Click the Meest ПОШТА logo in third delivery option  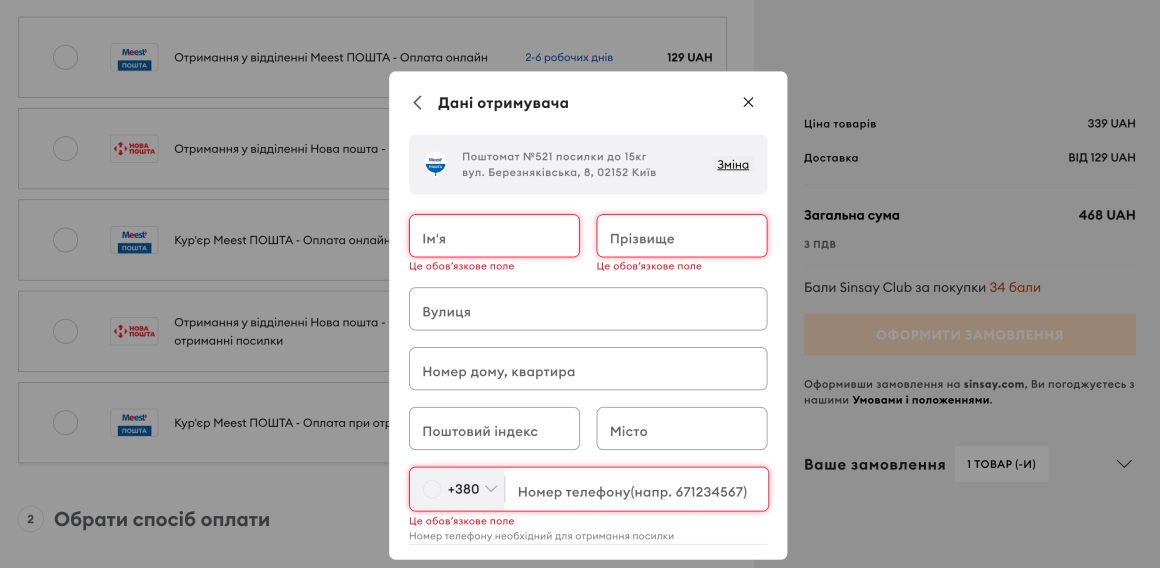134,240
